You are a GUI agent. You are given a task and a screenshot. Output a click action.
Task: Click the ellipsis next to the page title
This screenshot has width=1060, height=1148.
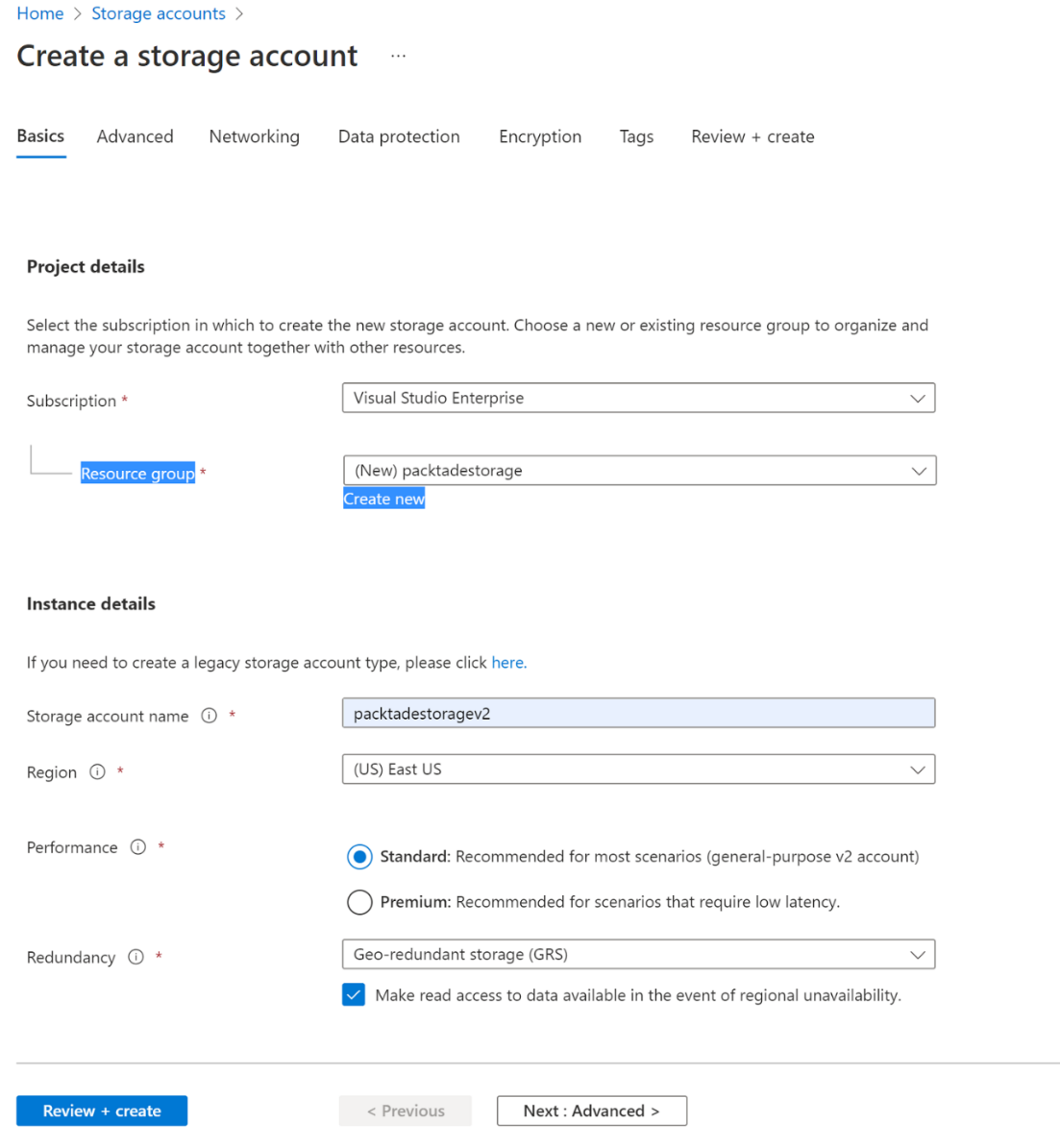tap(398, 58)
